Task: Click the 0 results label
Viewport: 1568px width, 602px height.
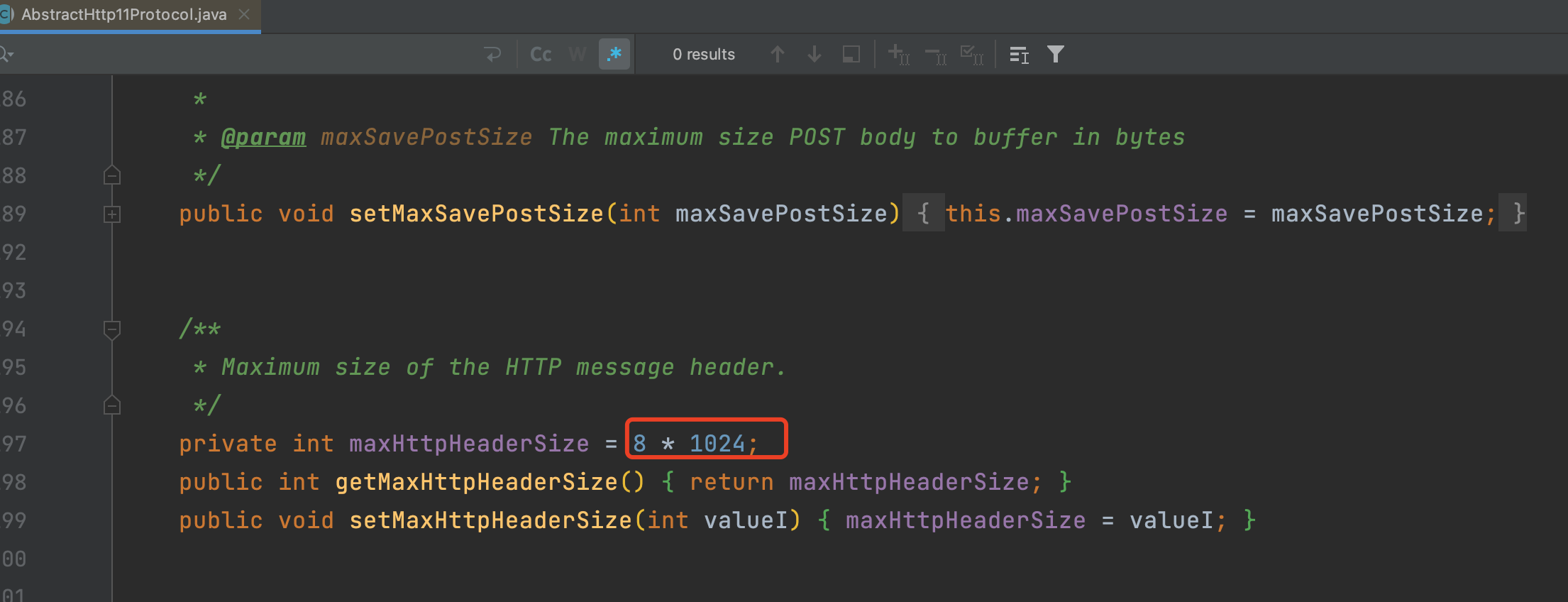Action: point(704,55)
